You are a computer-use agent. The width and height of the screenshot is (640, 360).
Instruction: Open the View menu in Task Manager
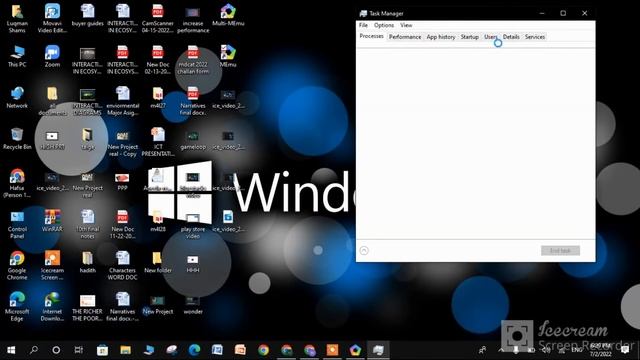point(406,25)
